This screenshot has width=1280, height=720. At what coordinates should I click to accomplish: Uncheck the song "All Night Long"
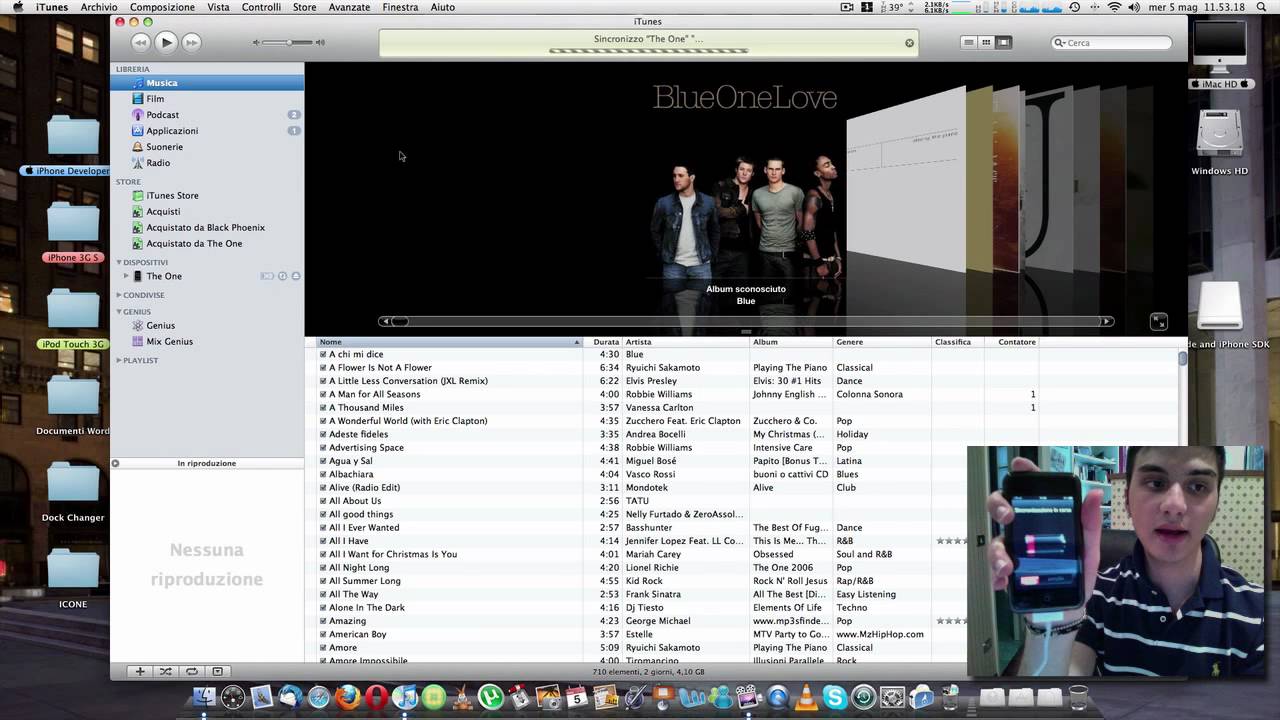tap(323, 568)
